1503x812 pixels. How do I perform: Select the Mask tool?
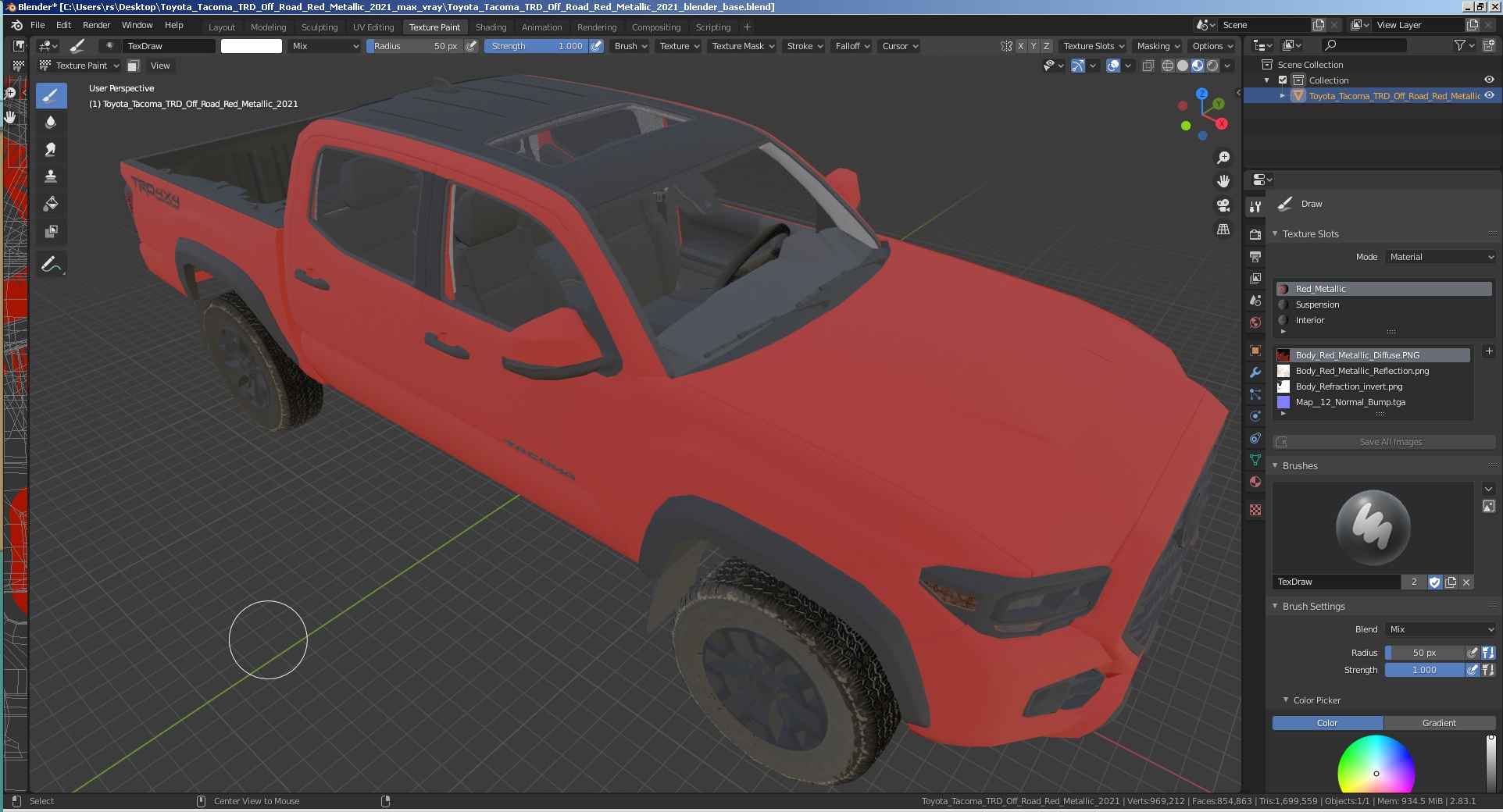click(51, 231)
